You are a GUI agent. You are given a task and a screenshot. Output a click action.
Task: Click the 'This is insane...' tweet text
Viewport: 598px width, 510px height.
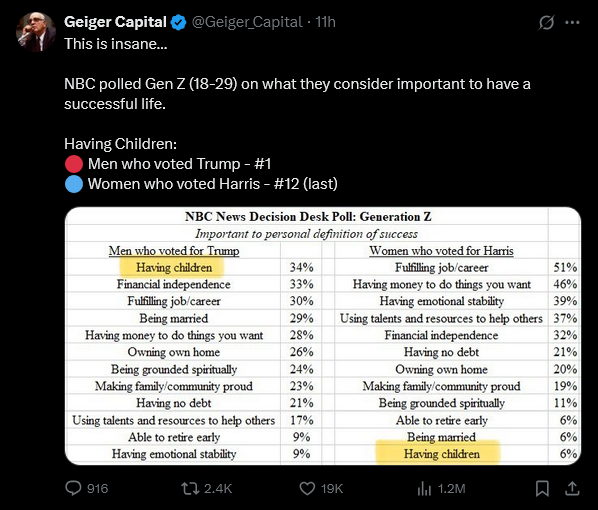click(116, 44)
